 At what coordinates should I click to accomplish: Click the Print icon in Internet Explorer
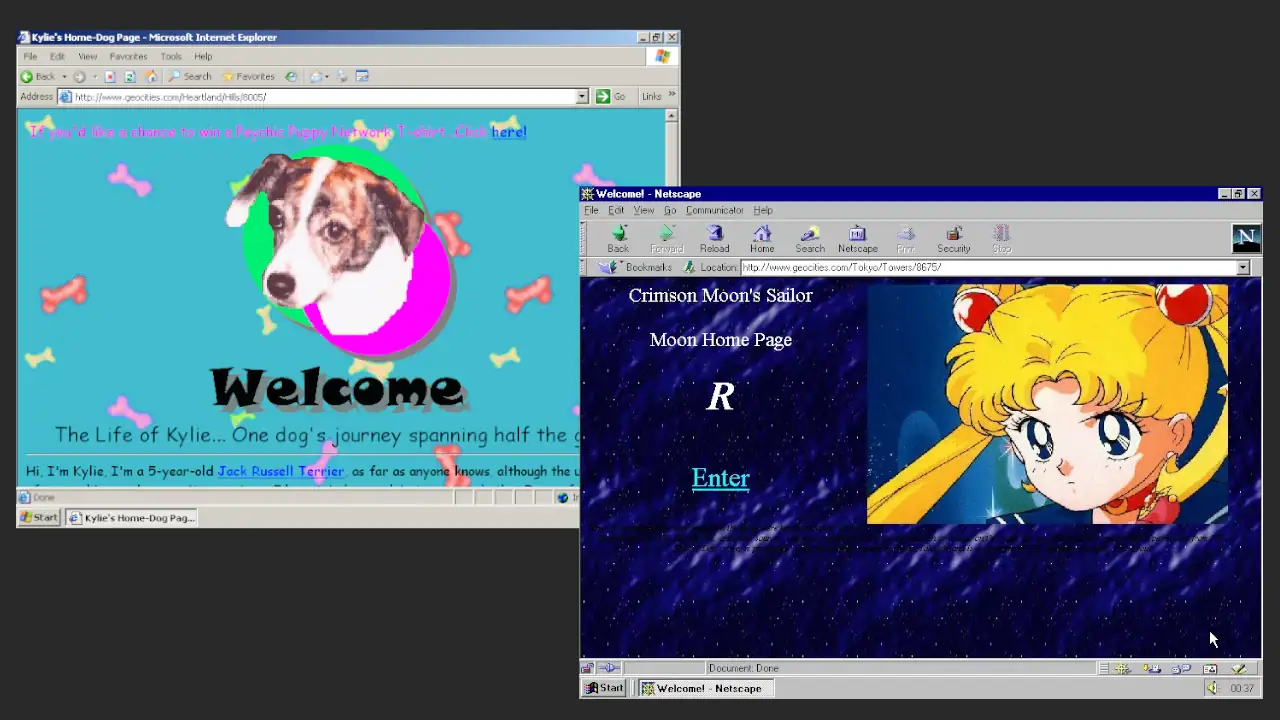[342, 77]
